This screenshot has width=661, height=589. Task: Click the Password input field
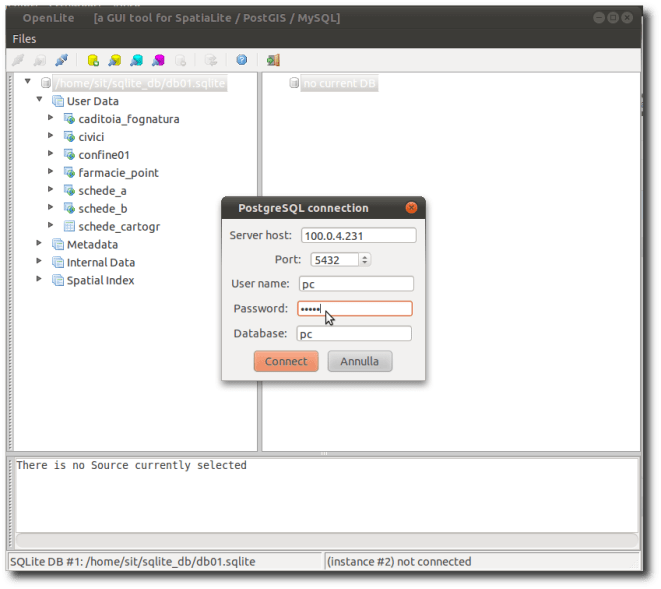point(355,309)
